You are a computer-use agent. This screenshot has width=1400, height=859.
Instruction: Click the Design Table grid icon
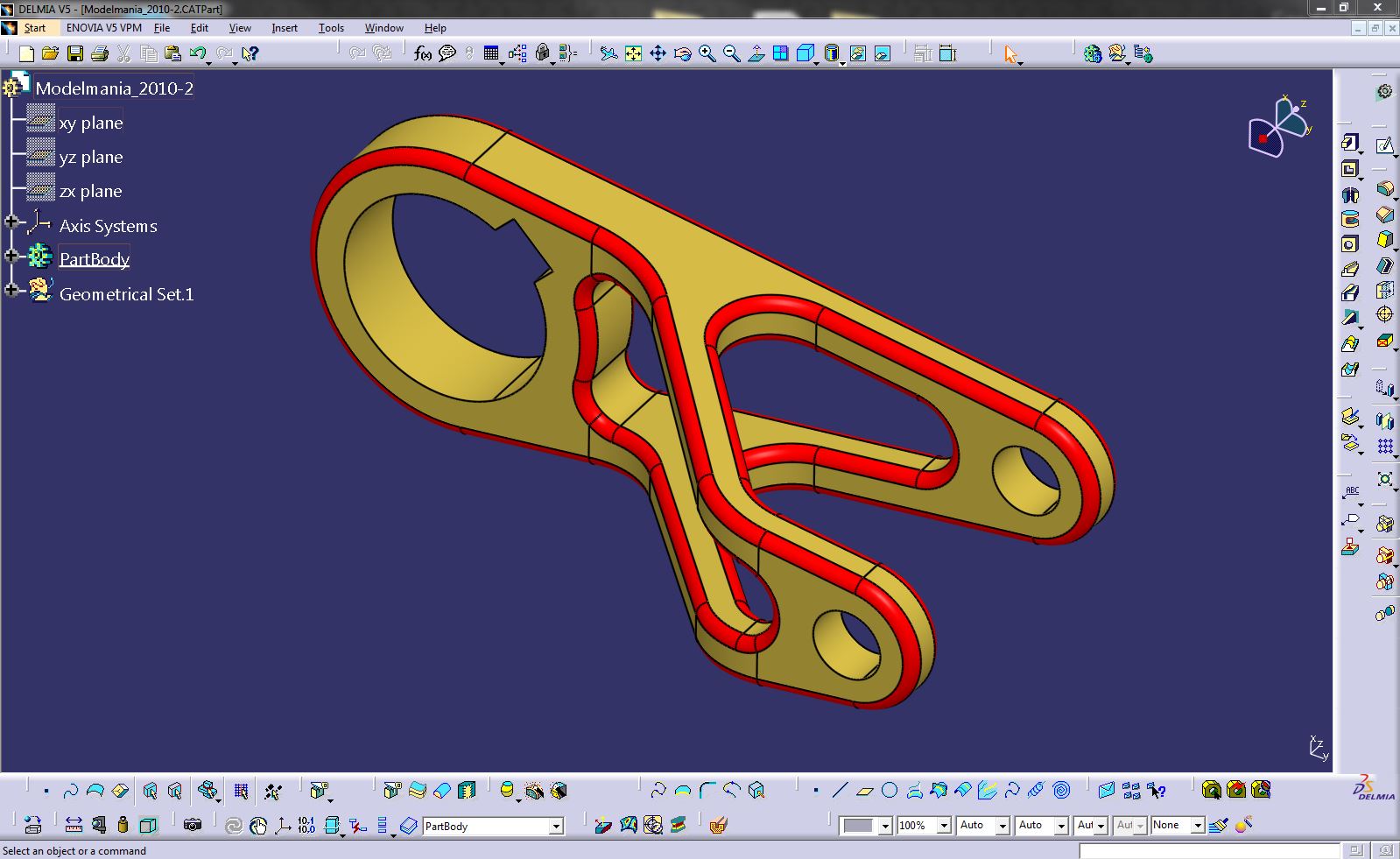click(490, 53)
